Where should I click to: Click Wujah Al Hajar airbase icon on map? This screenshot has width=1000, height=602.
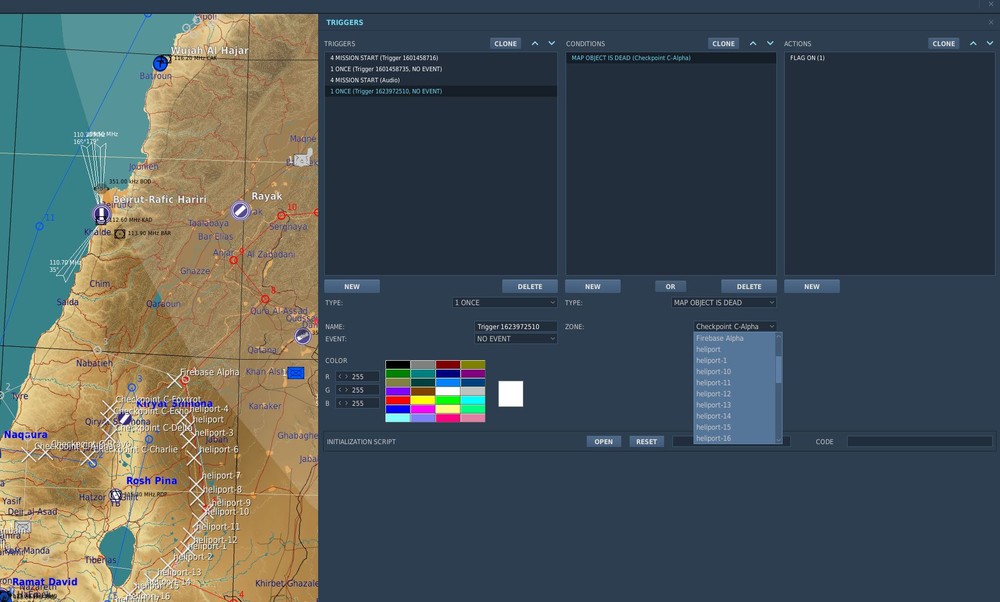point(161,63)
